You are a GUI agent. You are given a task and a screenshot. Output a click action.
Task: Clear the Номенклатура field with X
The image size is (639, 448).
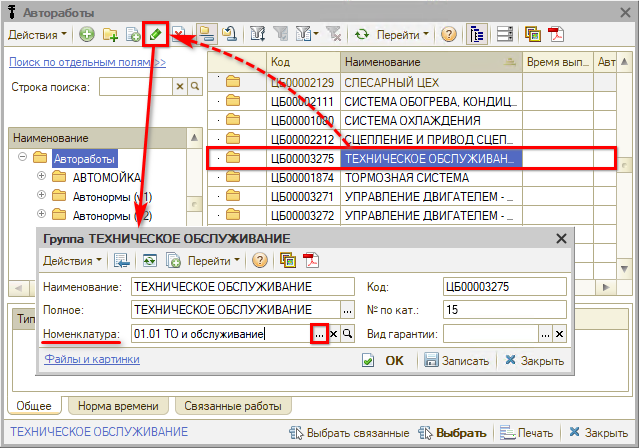[333, 334]
